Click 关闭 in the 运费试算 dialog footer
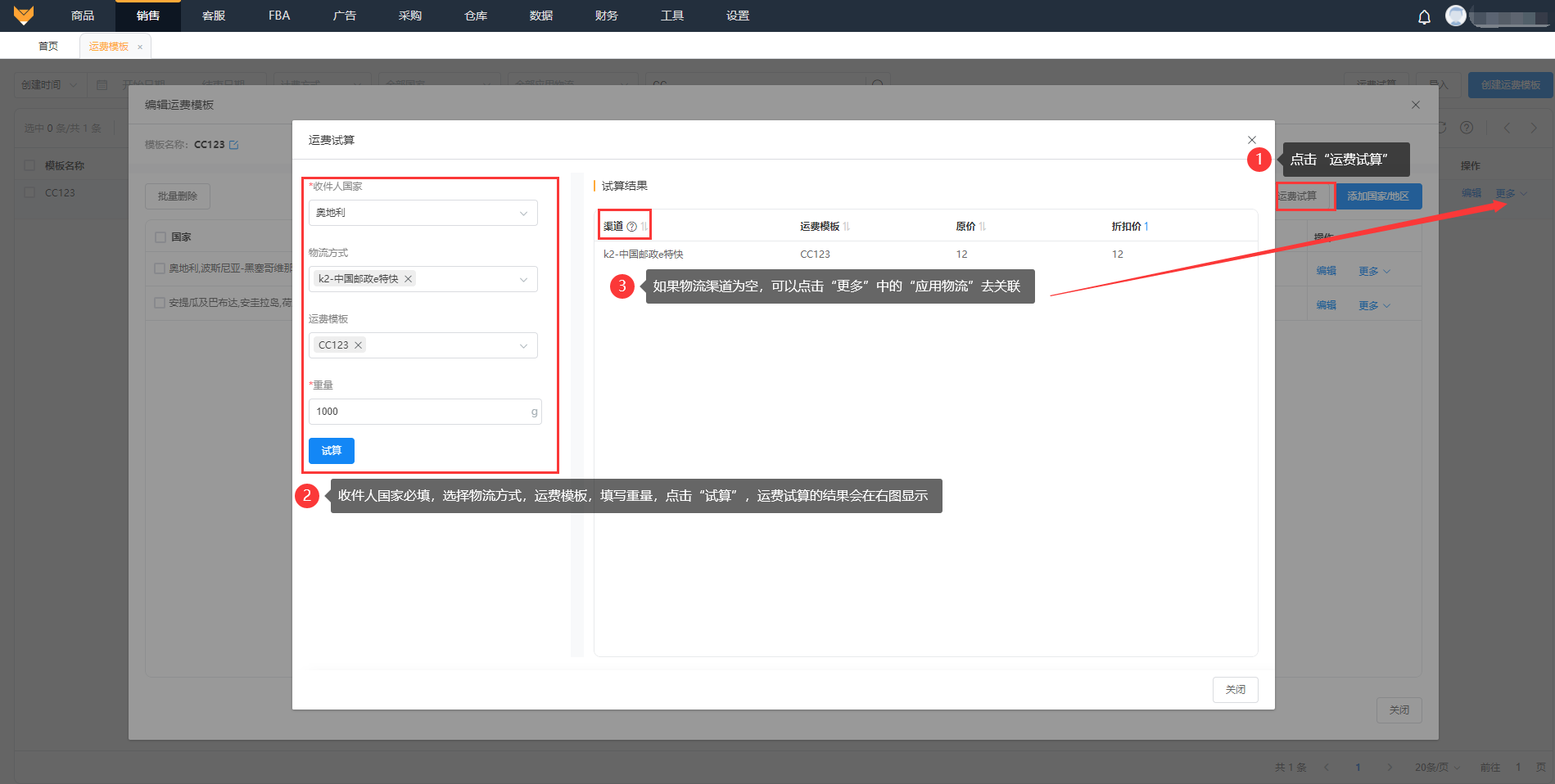This screenshot has height=784, width=1555. (x=1236, y=690)
